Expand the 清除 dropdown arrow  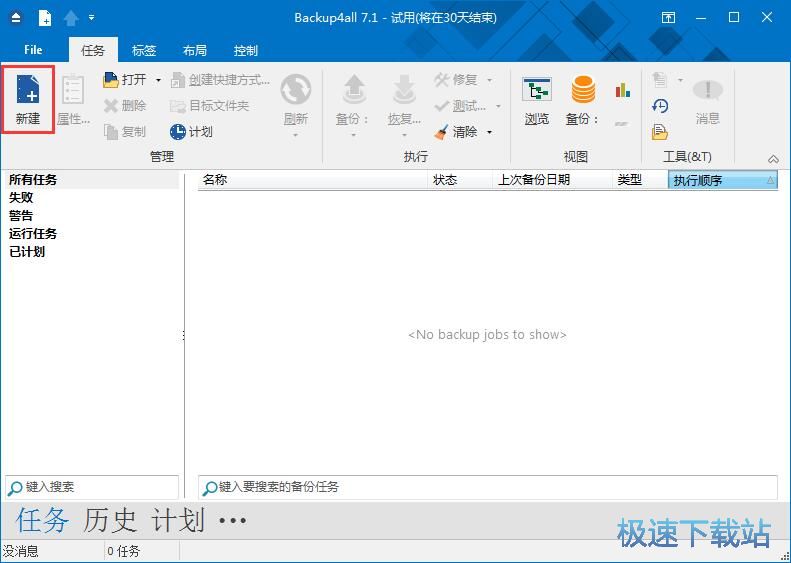tap(489, 133)
